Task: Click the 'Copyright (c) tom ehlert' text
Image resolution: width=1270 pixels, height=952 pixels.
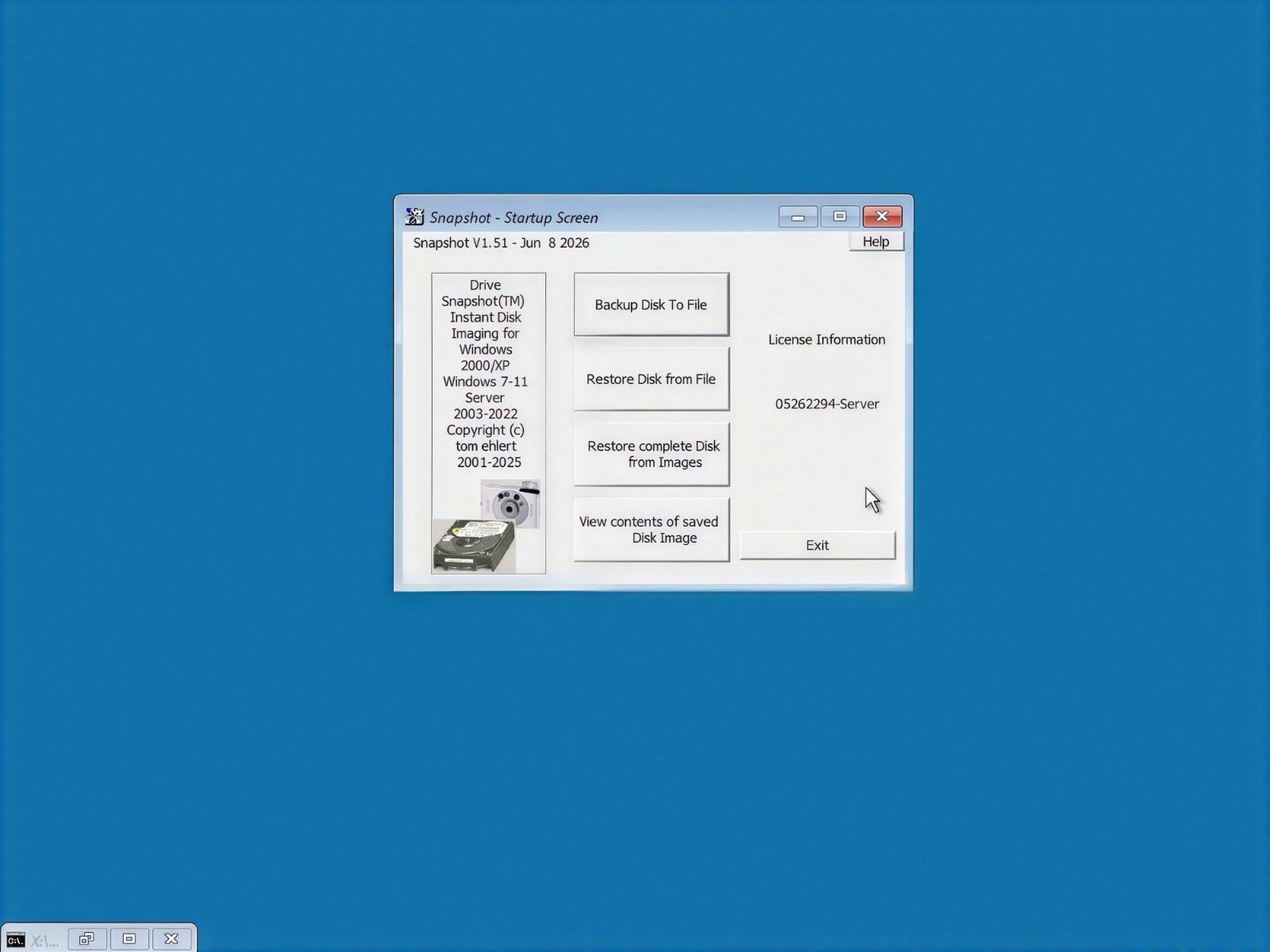Action: click(485, 438)
